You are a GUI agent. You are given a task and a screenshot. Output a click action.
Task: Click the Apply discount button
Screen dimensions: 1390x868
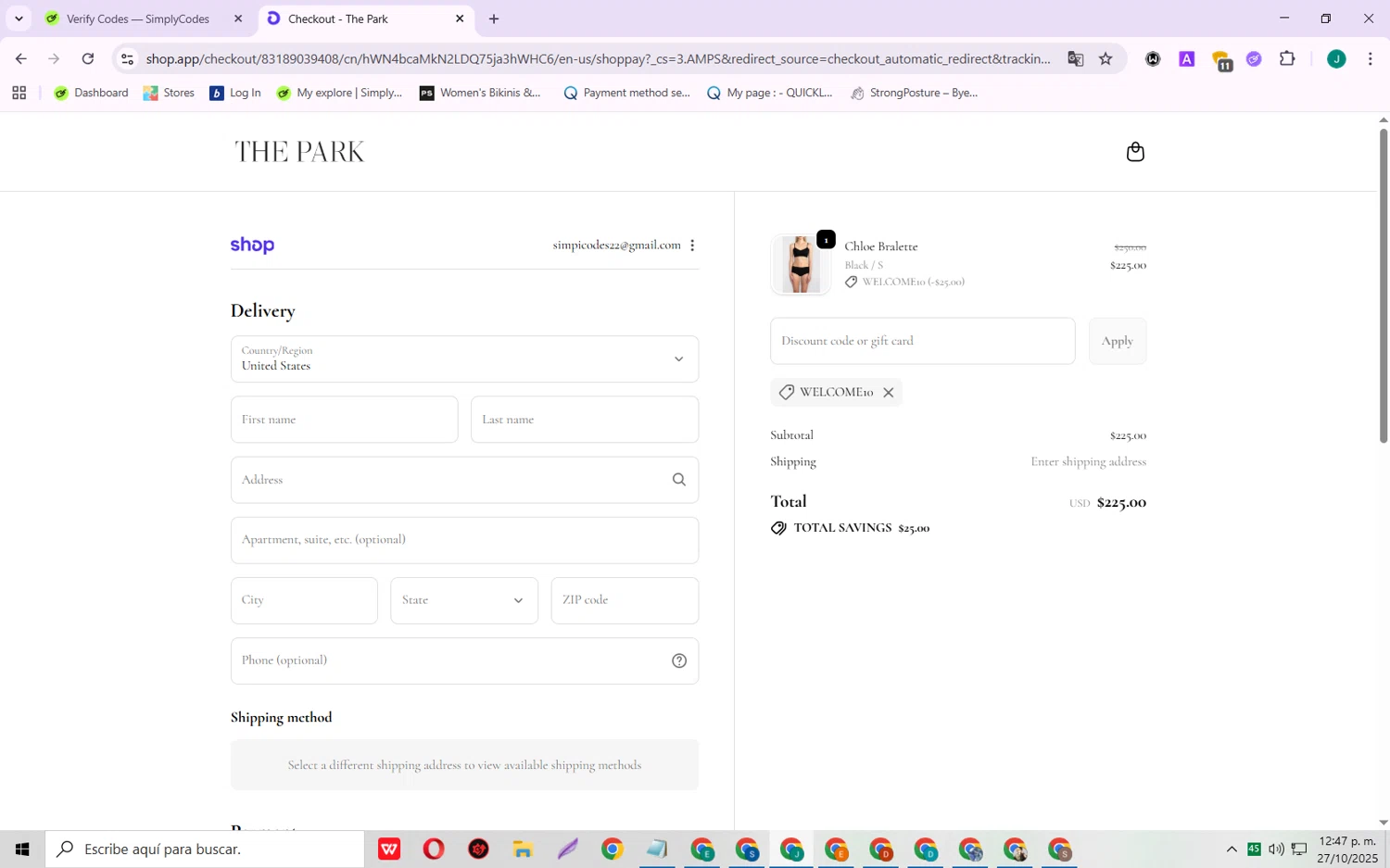pyautogui.click(x=1118, y=341)
